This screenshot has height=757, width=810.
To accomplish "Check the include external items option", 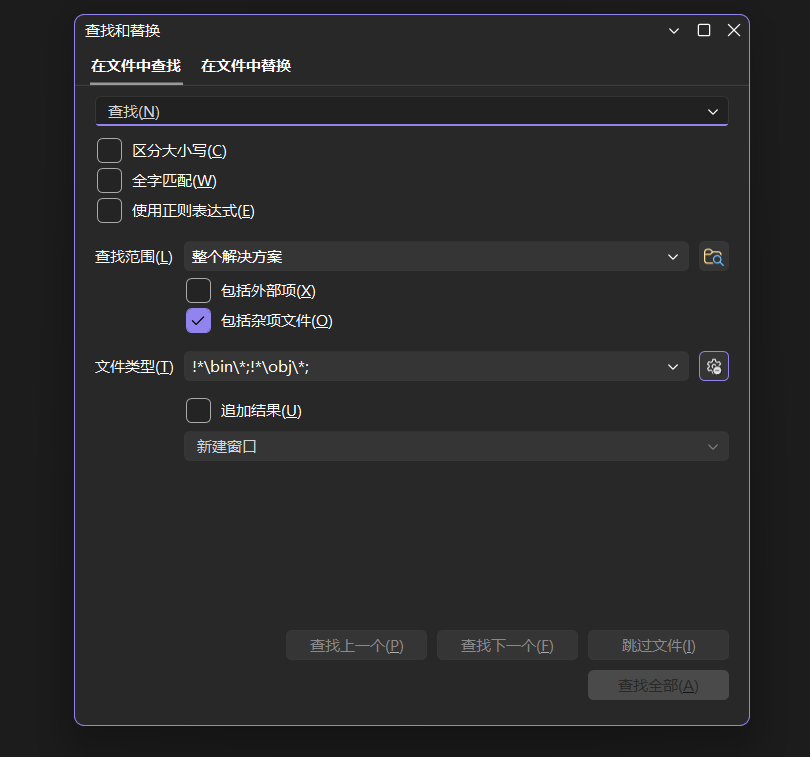I will point(198,290).
